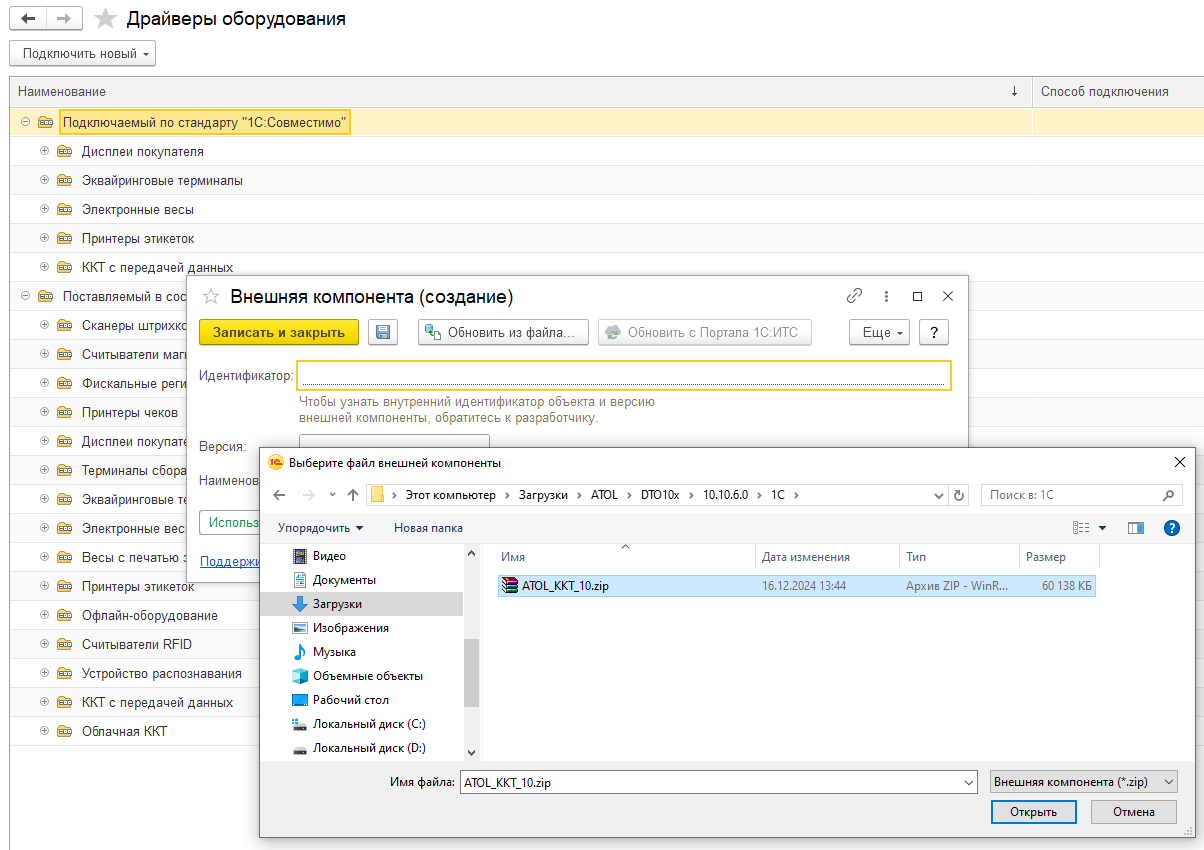Open view options dropdown arrow
Screen dimensions: 1204x850
[x=1103, y=527]
